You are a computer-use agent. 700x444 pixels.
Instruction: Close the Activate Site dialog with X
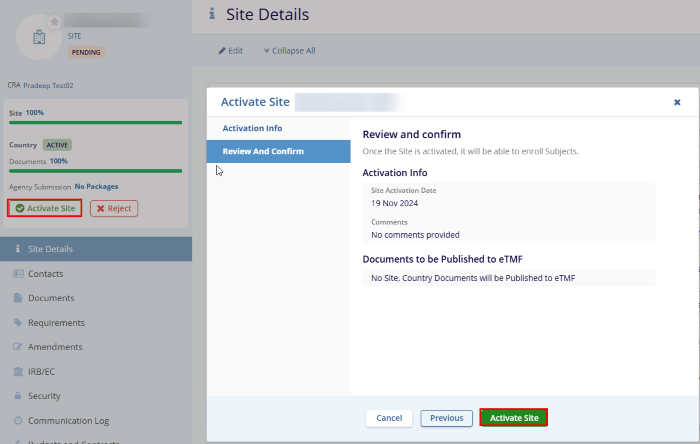point(677,102)
